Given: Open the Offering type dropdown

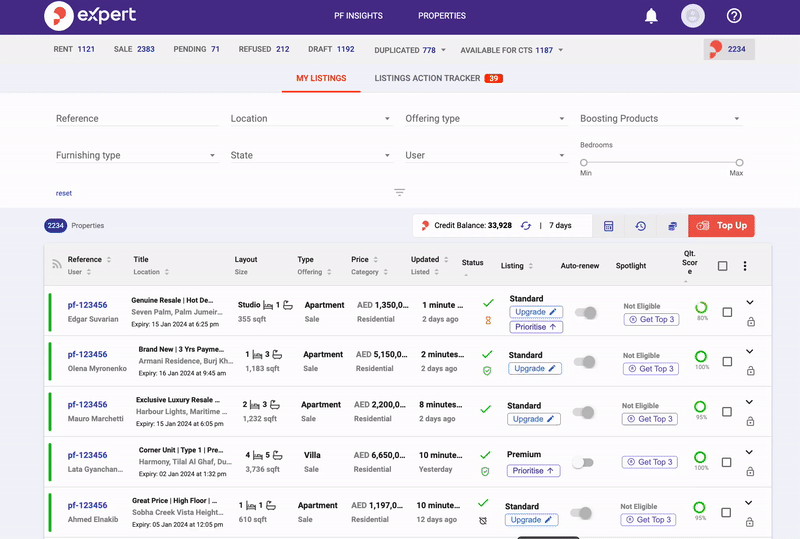Looking at the screenshot, I should point(485,119).
